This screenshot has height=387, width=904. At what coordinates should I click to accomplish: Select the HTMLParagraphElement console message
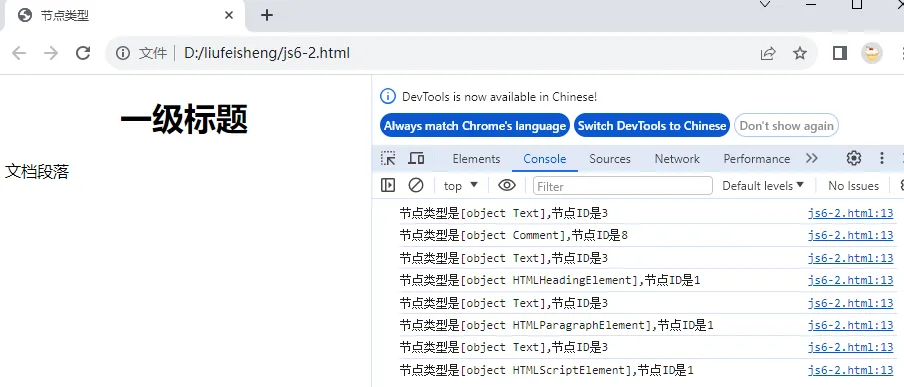pos(556,325)
